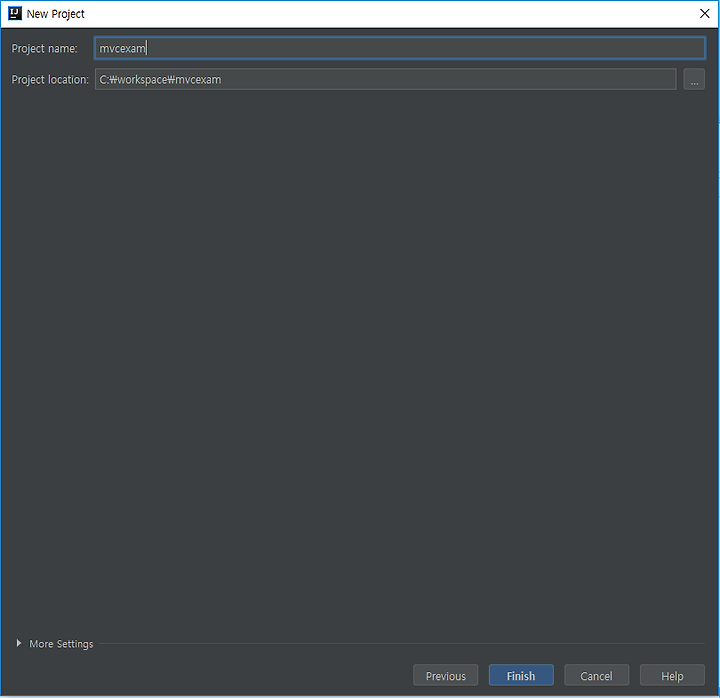Click the Project name input field
The width and height of the screenshot is (720, 698).
point(399,48)
